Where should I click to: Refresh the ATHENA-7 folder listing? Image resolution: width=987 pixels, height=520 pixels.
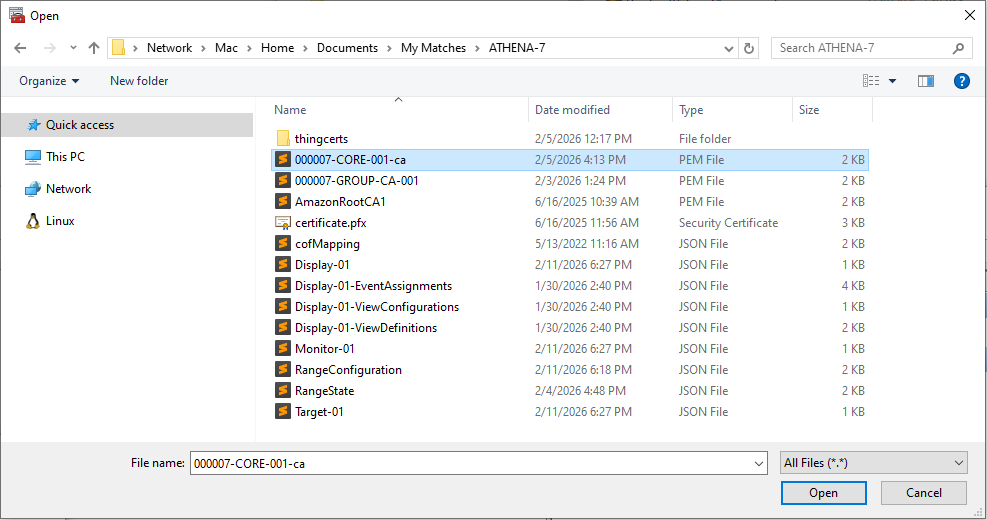coord(748,48)
